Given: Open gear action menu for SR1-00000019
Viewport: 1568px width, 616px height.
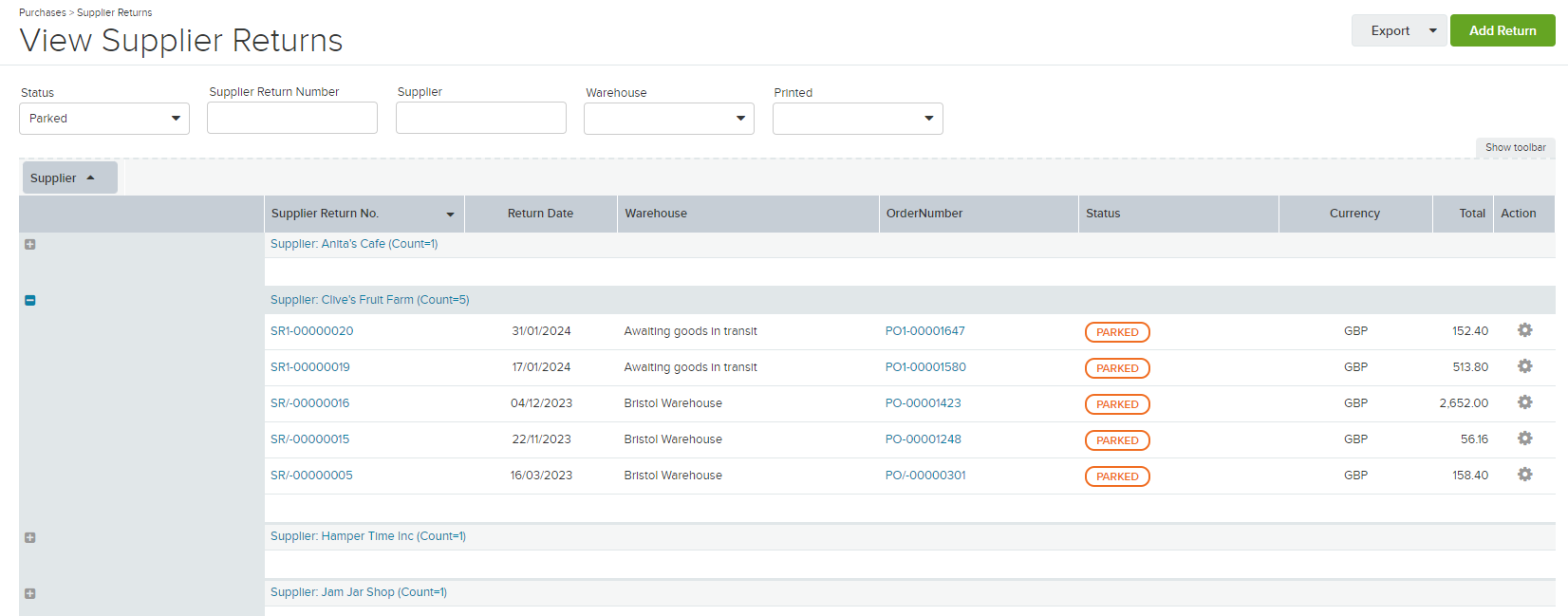Looking at the screenshot, I should [x=1524, y=366].
